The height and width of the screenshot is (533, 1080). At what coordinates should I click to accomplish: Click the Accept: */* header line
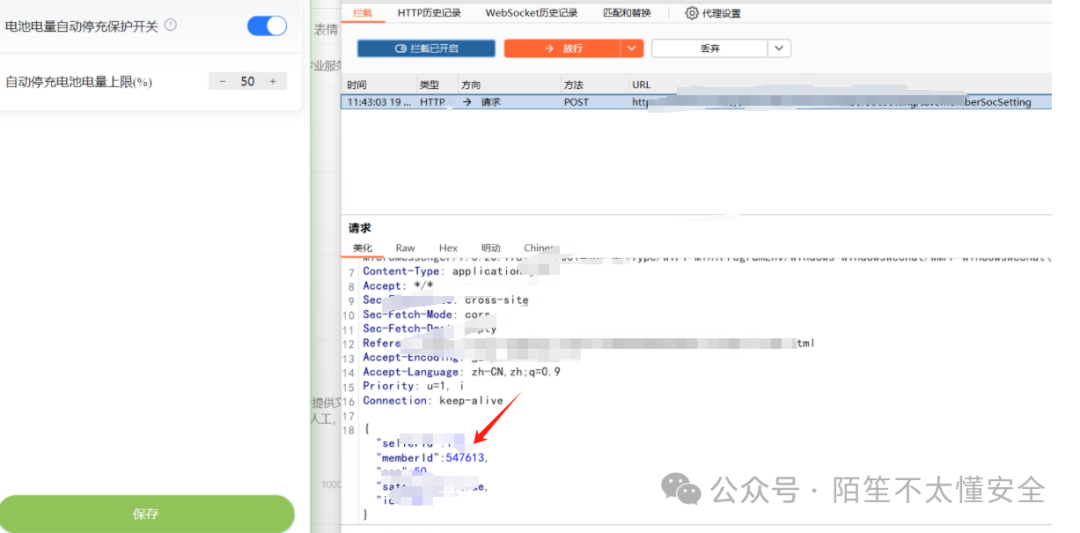pos(397,286)
